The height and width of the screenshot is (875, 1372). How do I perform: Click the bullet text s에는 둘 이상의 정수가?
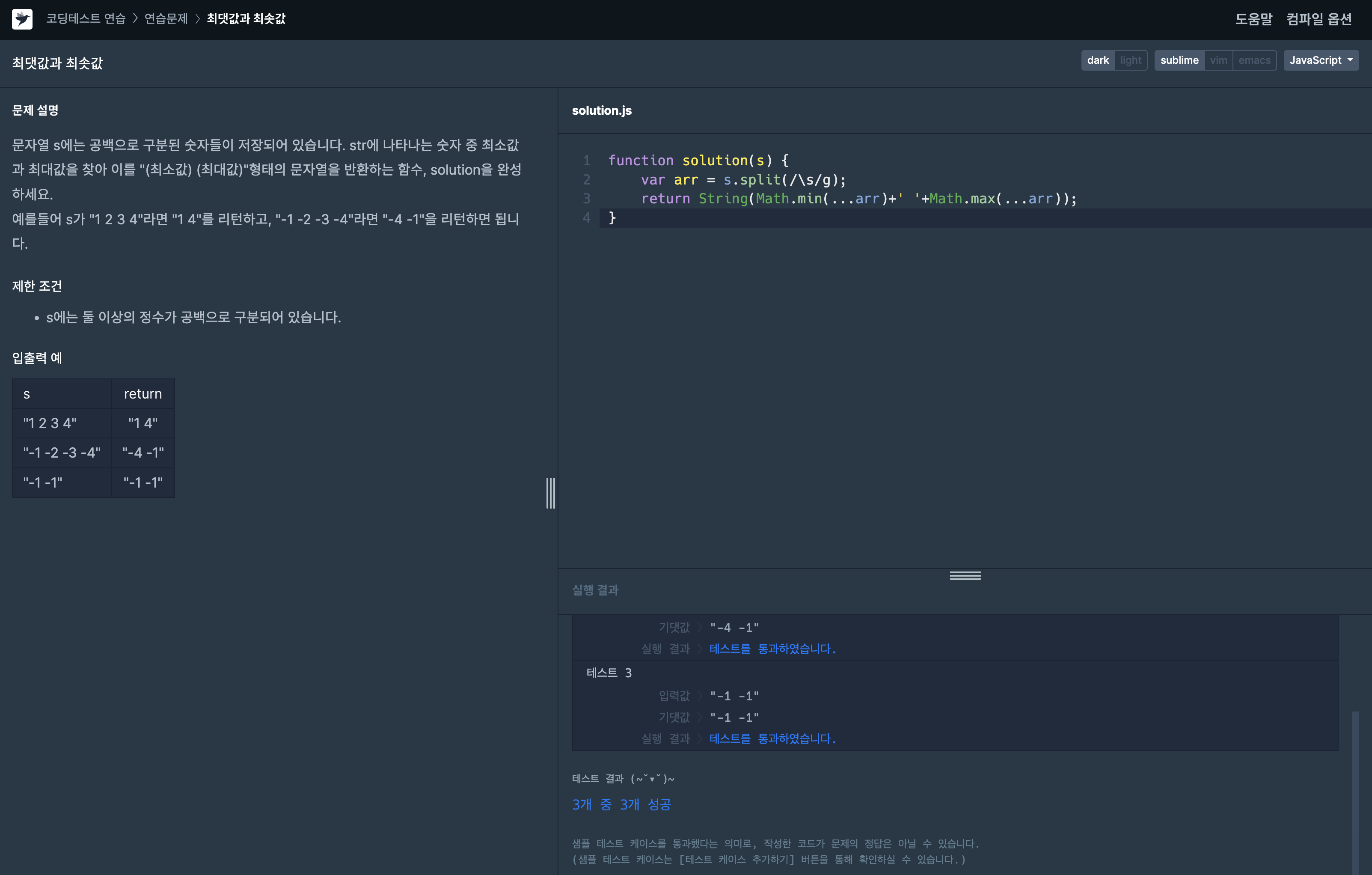[x=194, y=318]
